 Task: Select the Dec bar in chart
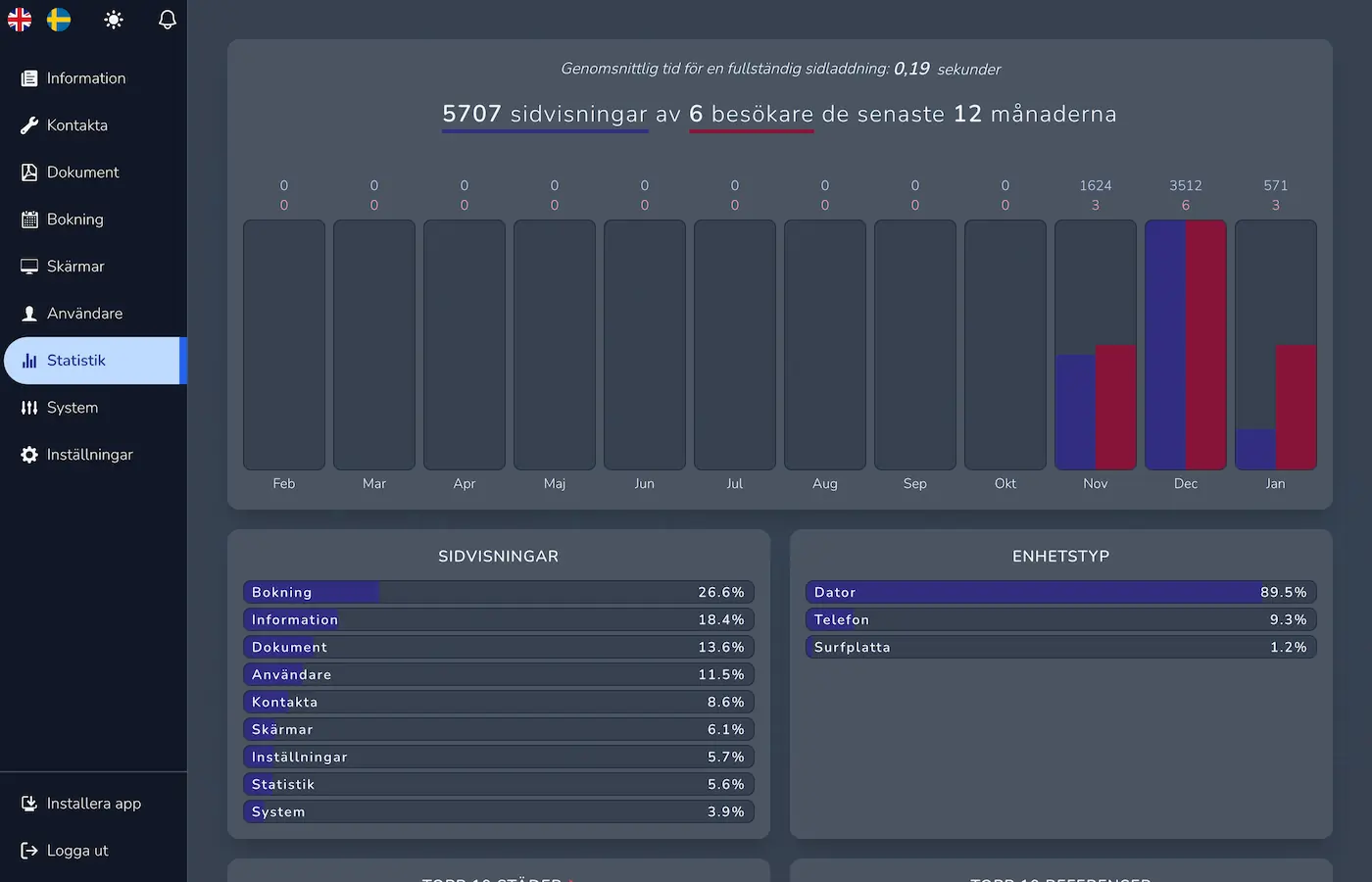click(x=1186, y=345)
